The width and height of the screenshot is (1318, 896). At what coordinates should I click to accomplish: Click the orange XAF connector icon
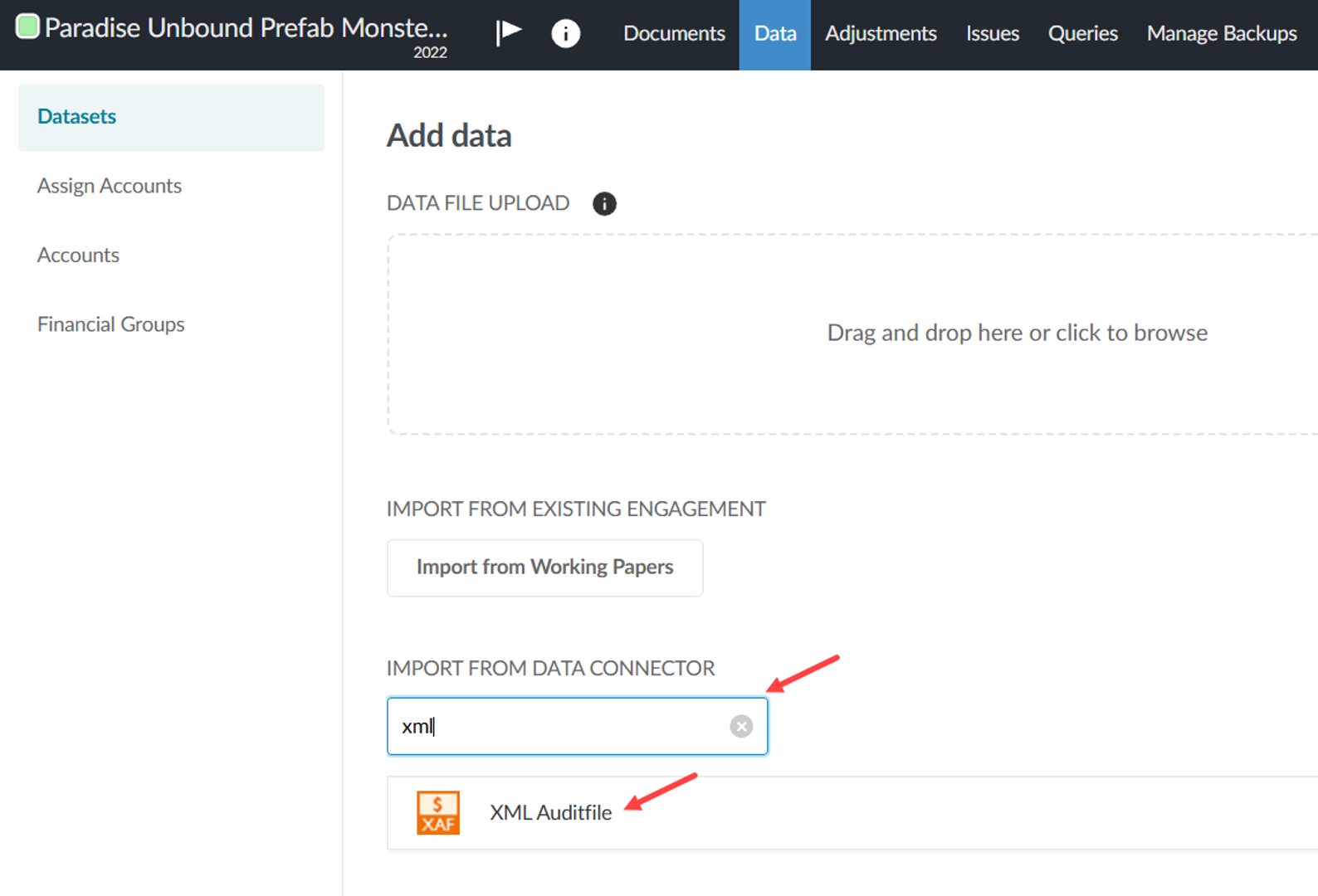click(x=438, y=812)
